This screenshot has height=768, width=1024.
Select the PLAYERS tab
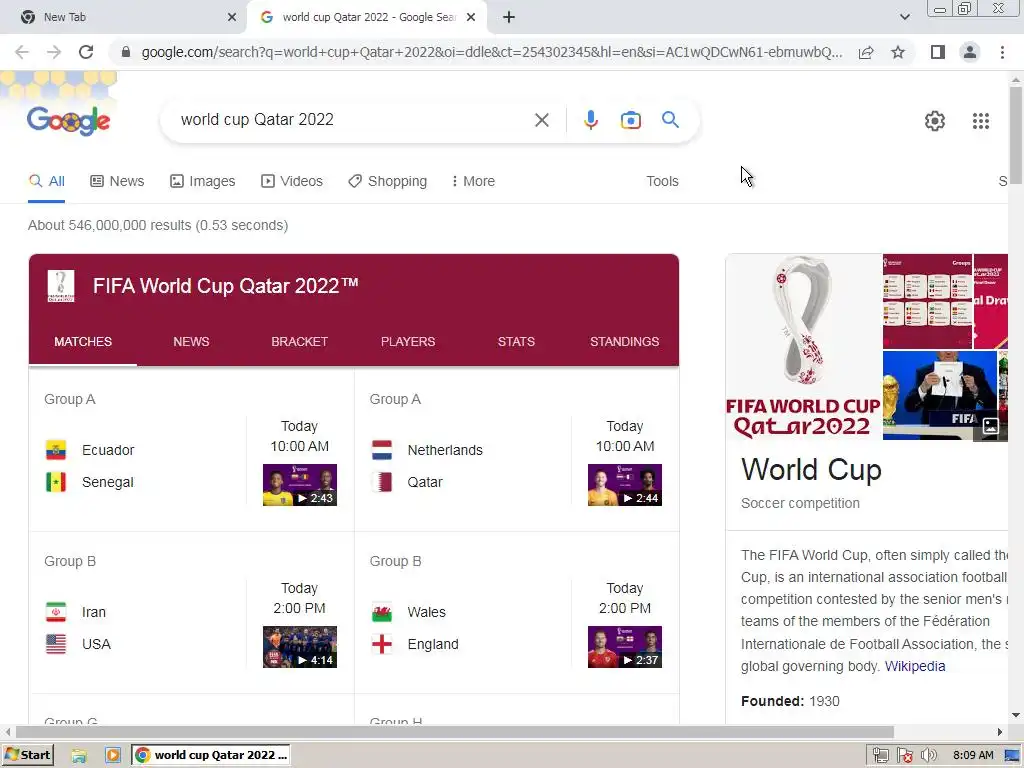(408, 342)
